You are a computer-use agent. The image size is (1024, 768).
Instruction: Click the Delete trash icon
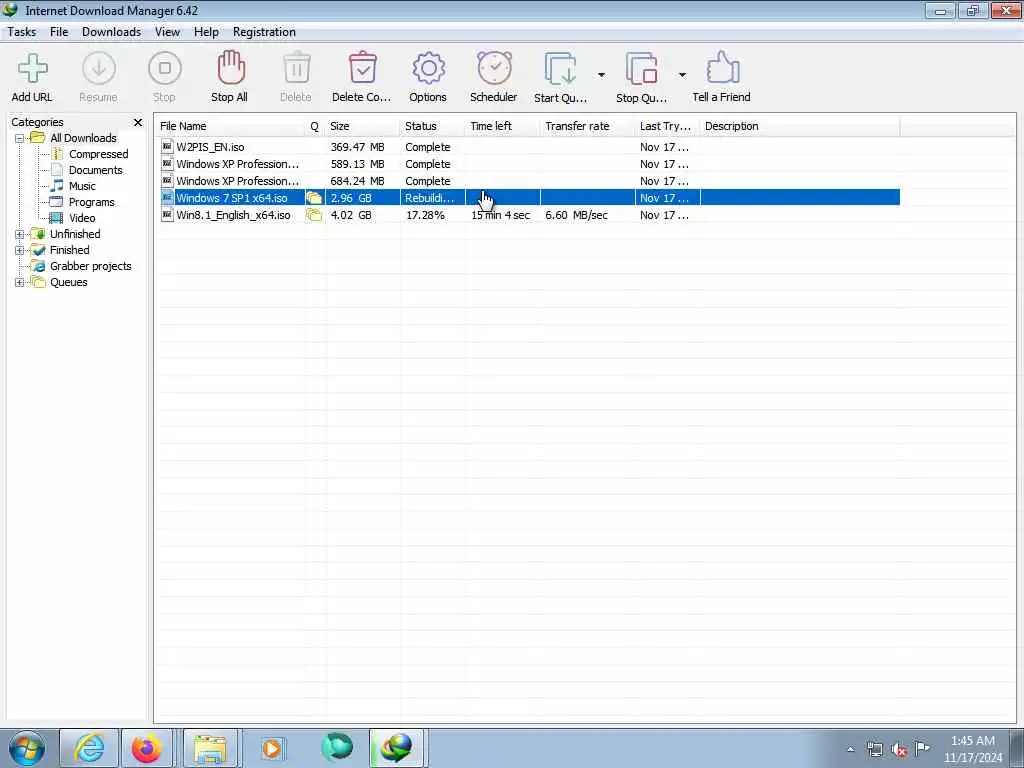pyautogui.click(x=296, y=69)
